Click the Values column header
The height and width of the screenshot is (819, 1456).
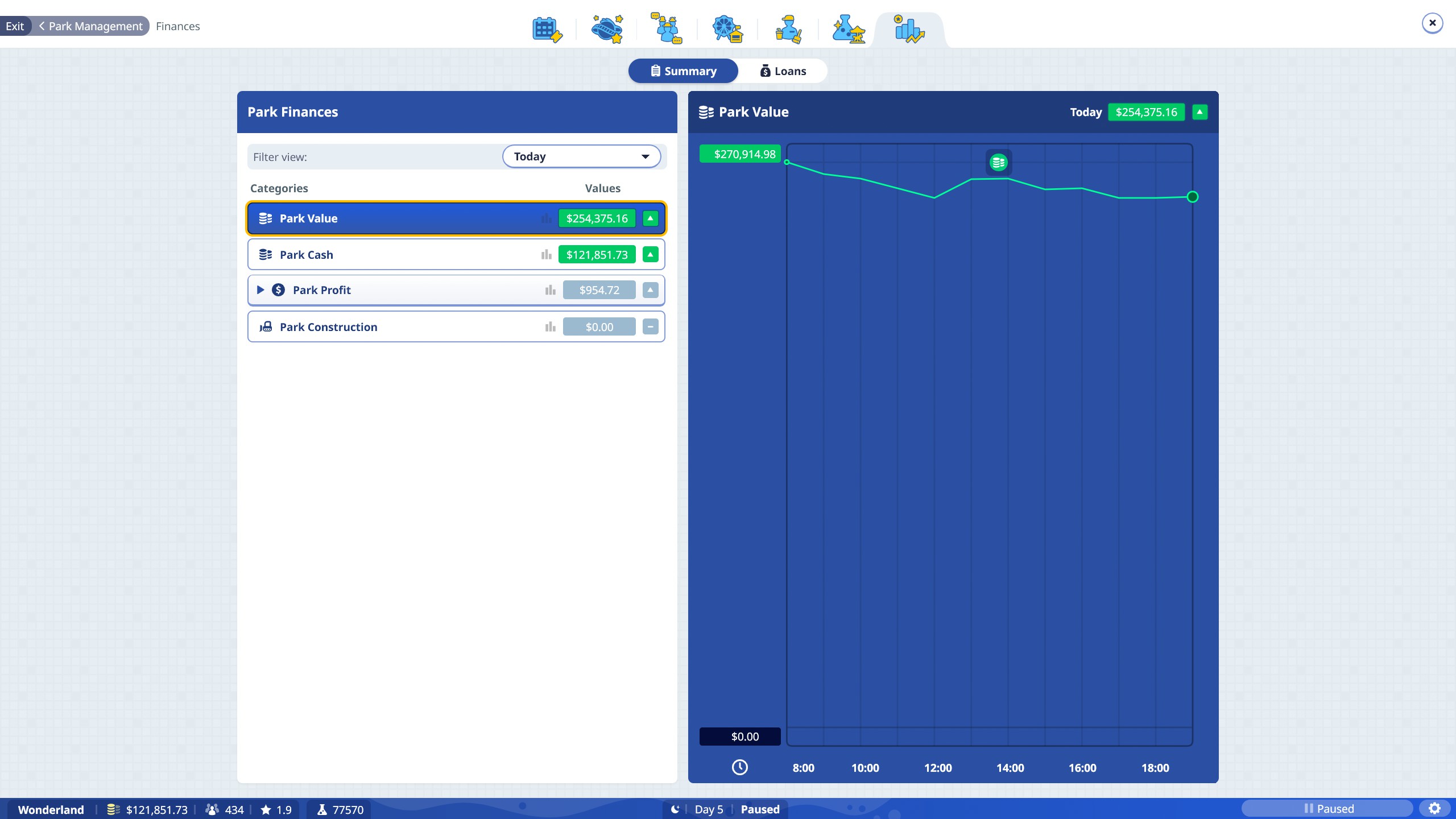click(602, 188)
